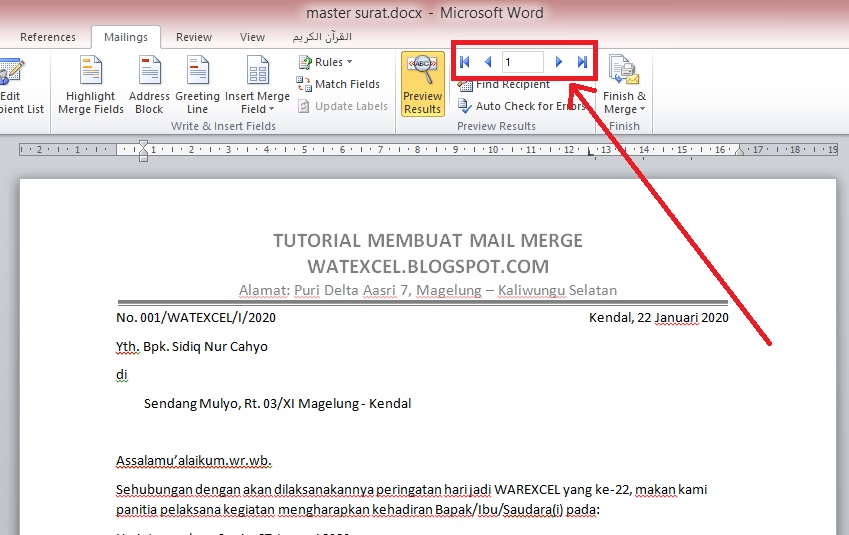Go to previous record
The height and width of the screenshot is (535, 849).
(x=488, y=62)
